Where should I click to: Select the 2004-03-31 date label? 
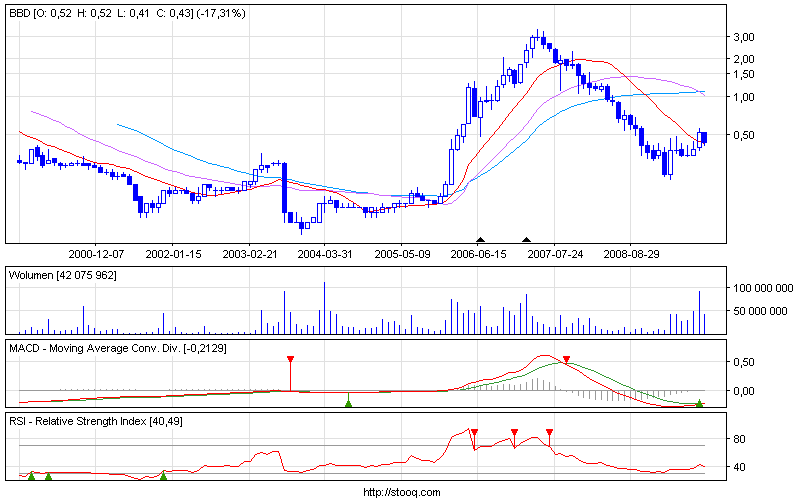tap(325, 254)
